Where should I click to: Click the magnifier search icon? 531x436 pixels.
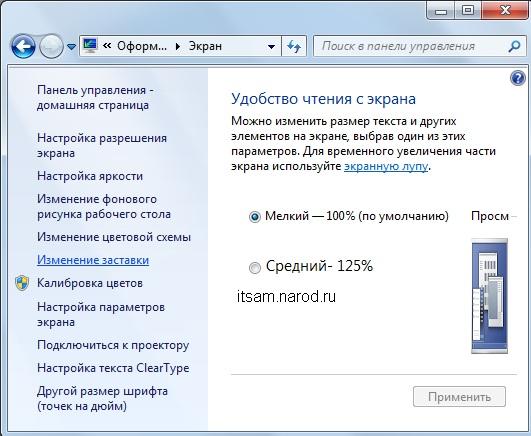[x=514, y=46]
